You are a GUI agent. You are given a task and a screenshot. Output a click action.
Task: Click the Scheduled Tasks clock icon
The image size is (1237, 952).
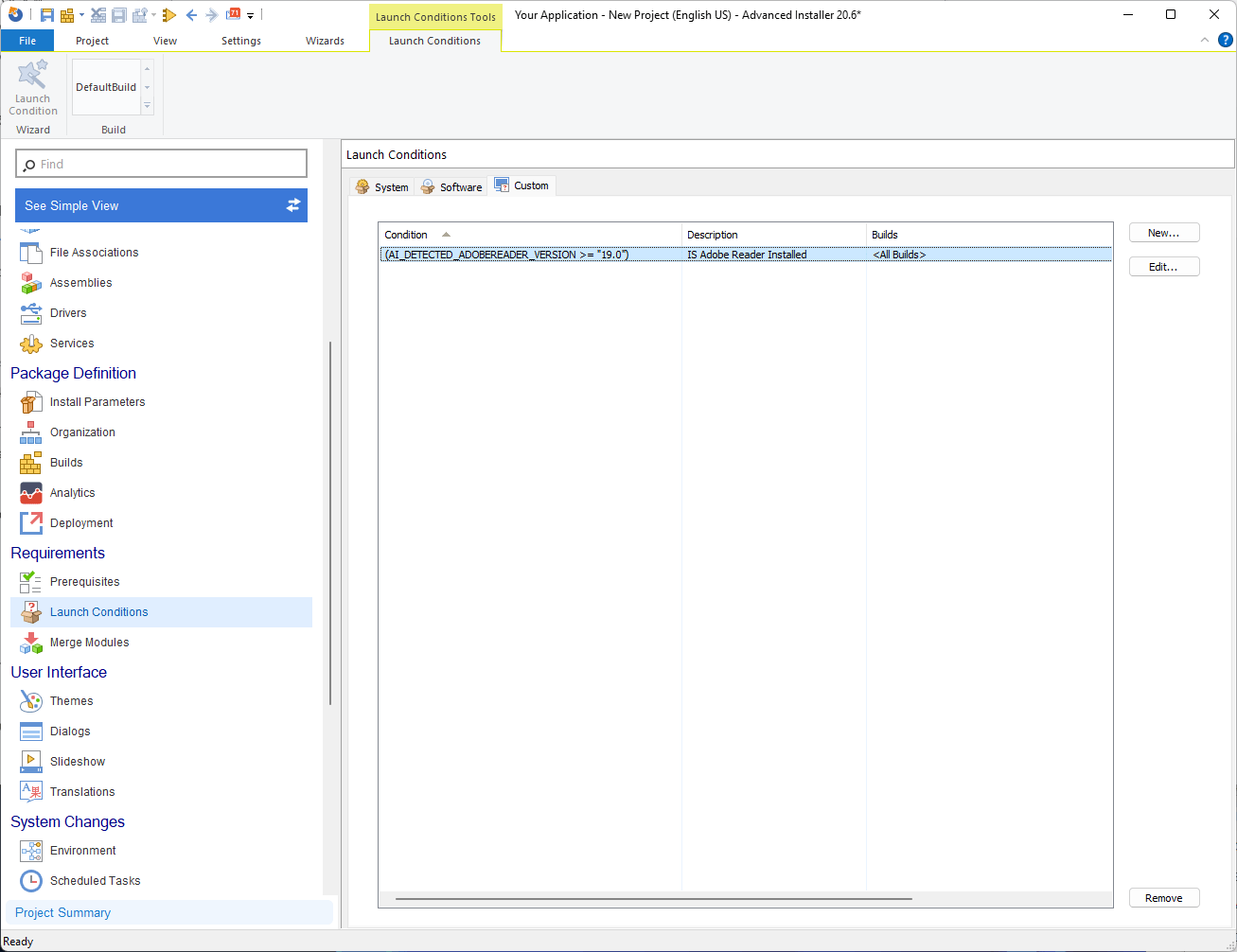click(x=31, y=881)
